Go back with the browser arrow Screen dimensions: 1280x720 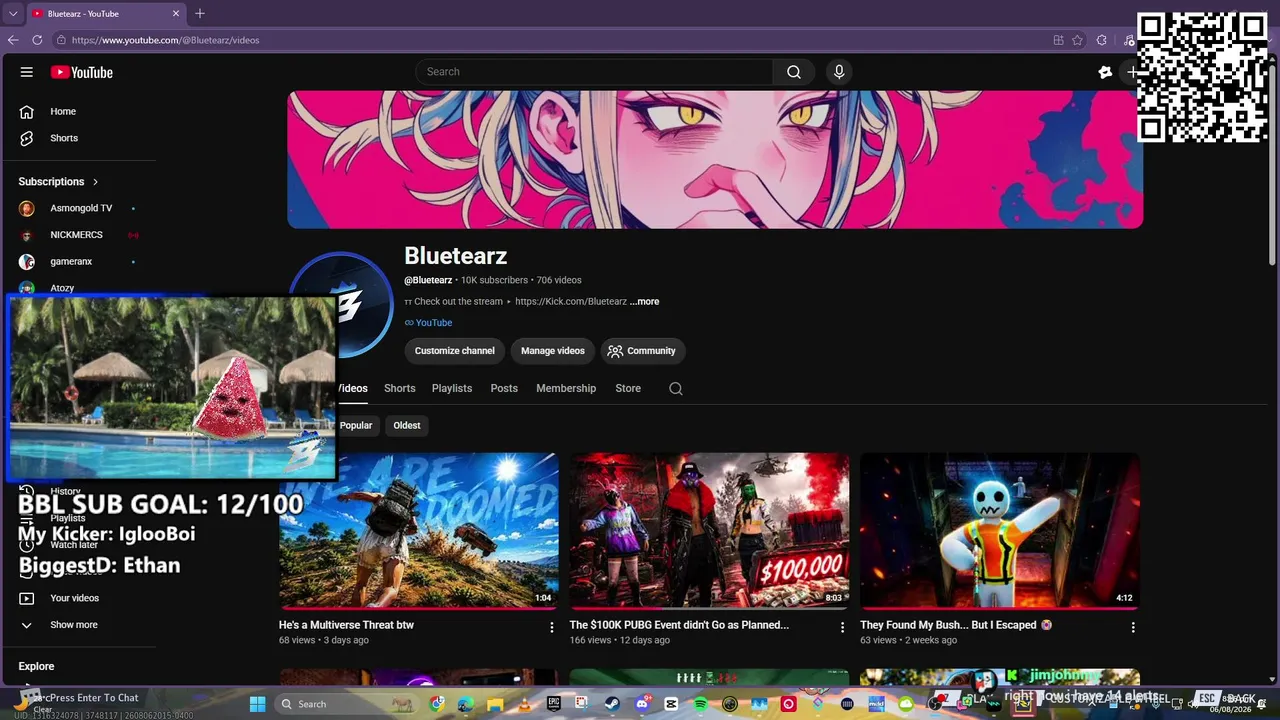click(x=13, y=40)
